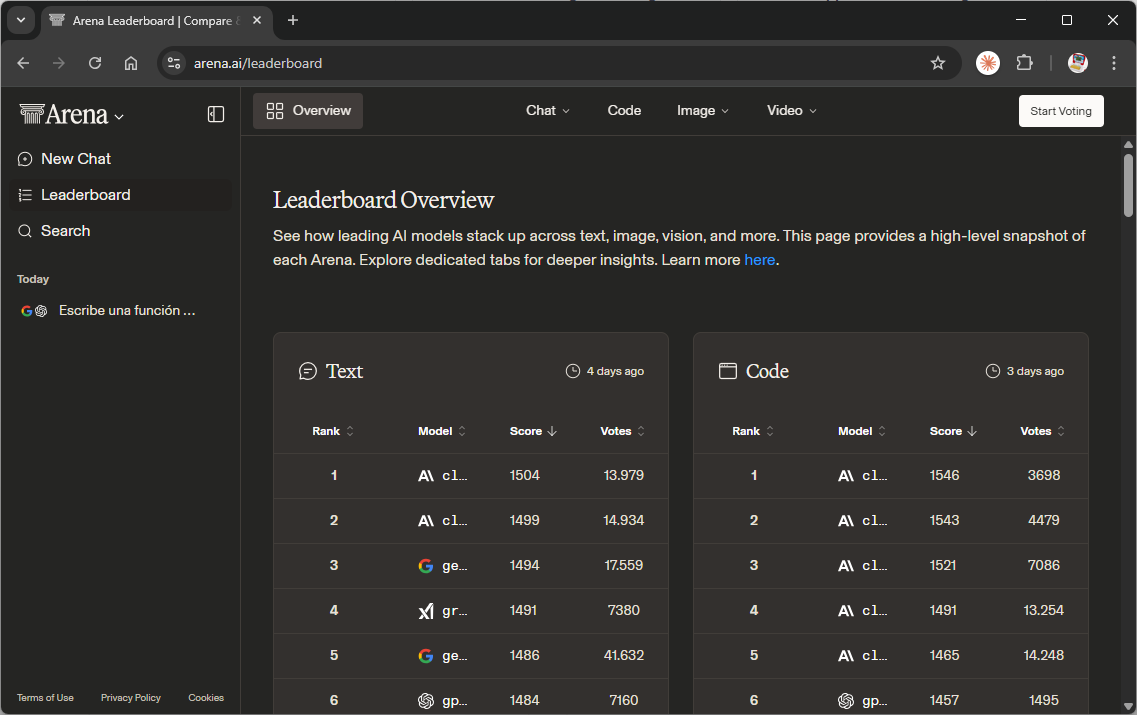View site information icon in address bar
Viewport: 1137px width, 715px height.
(173, 63)
